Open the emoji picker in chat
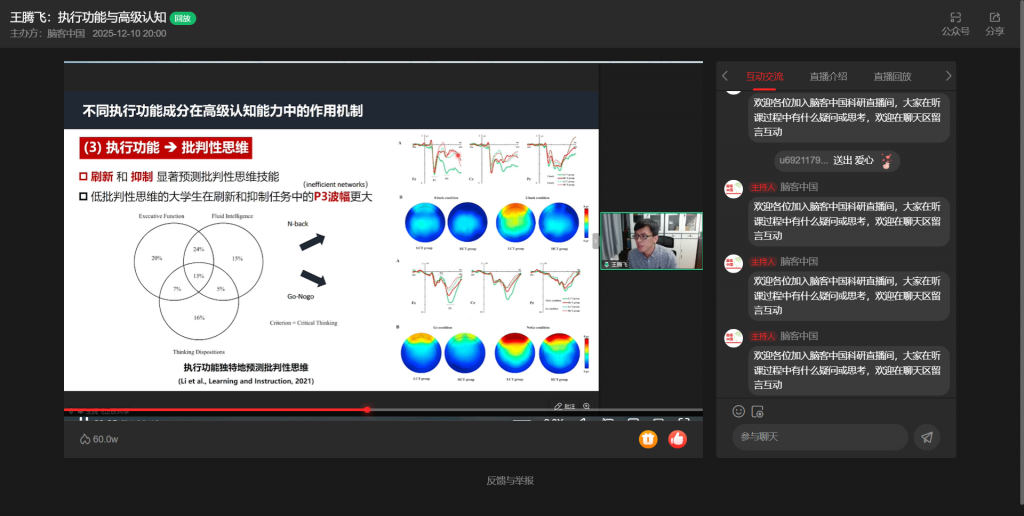The width and height of the screenshot is (1024, 516). click(739, 411)
